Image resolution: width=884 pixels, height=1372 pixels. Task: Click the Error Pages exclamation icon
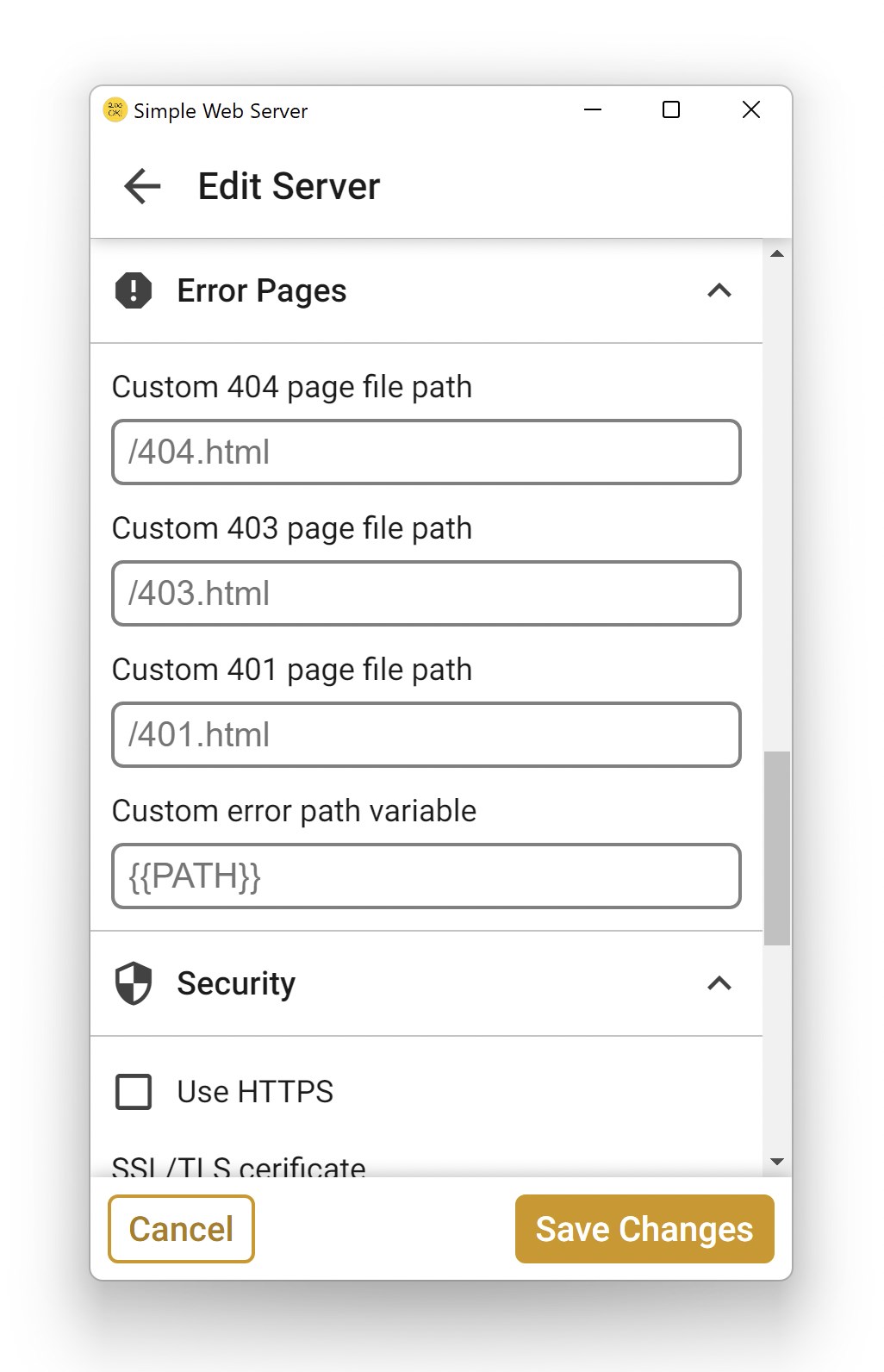click(134, 290)
